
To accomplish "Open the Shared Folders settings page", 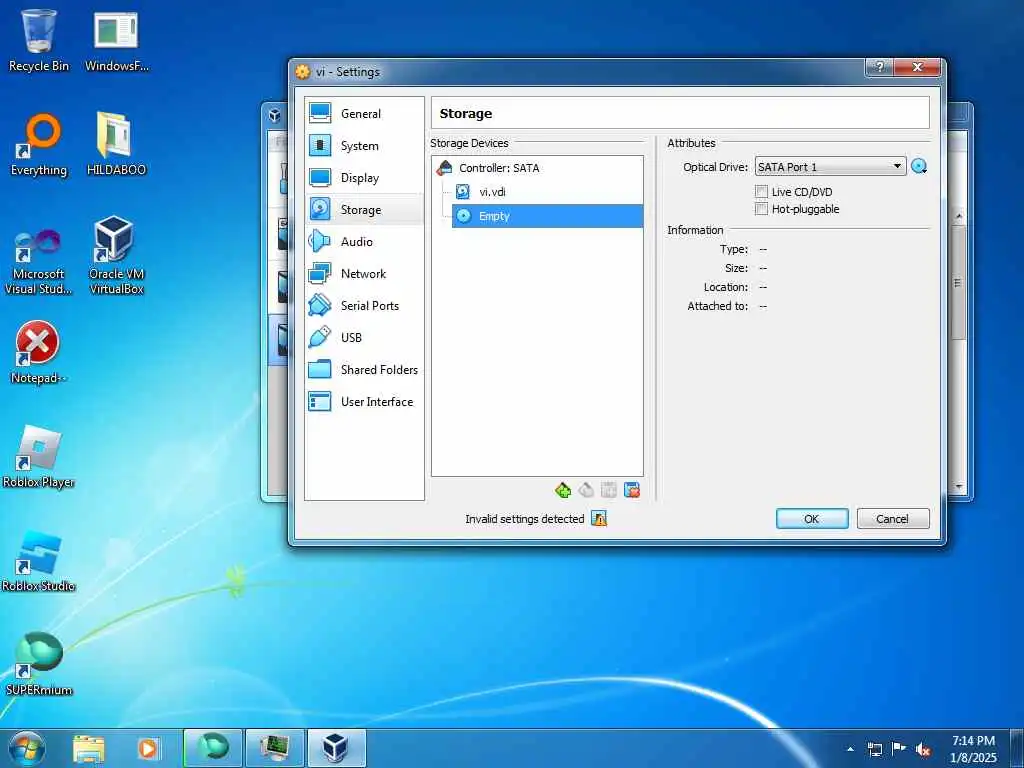I will pyautogui.click(x=364, y=370).
